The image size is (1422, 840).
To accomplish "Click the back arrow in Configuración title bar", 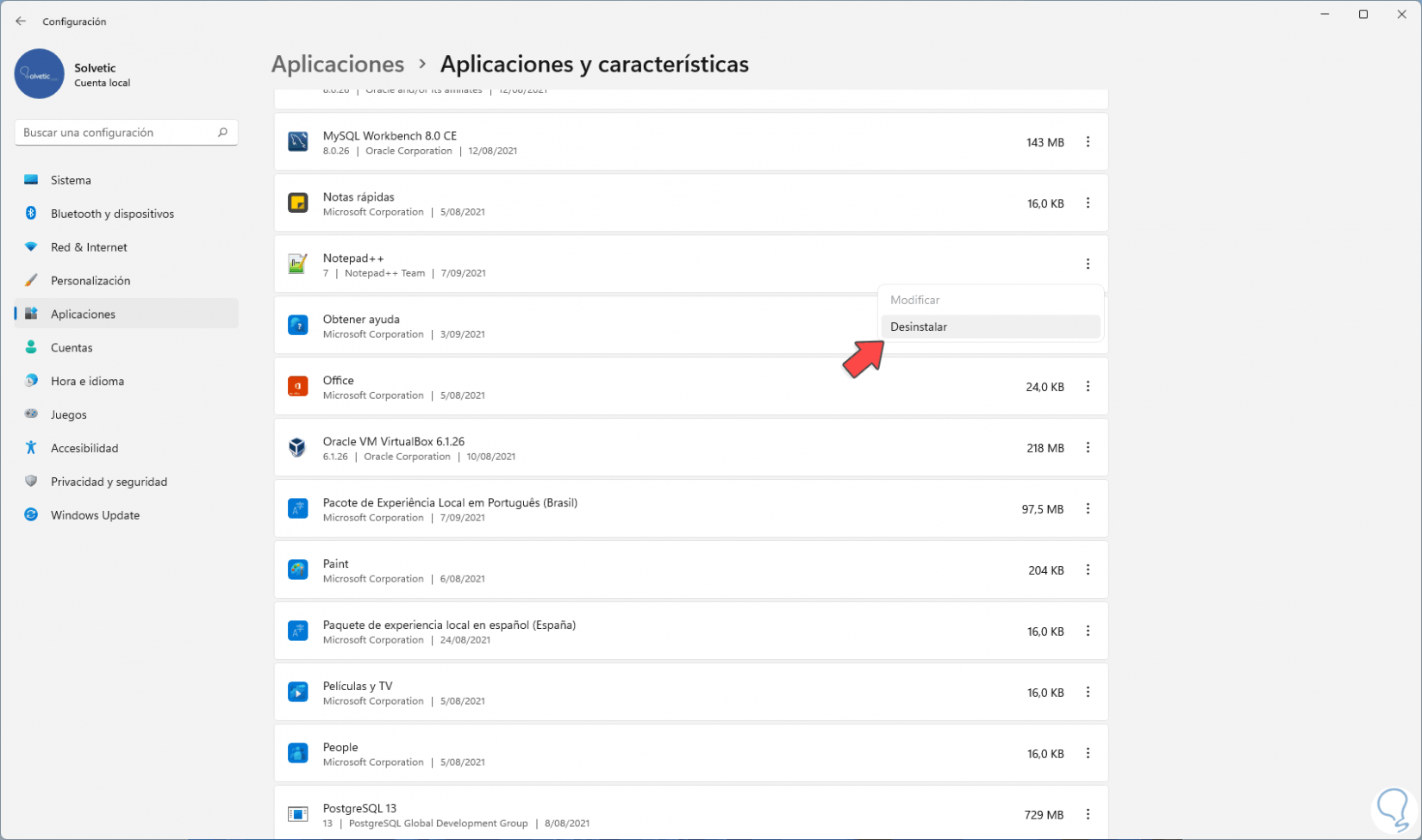I will pyautogui.click(x=21, y=22).
